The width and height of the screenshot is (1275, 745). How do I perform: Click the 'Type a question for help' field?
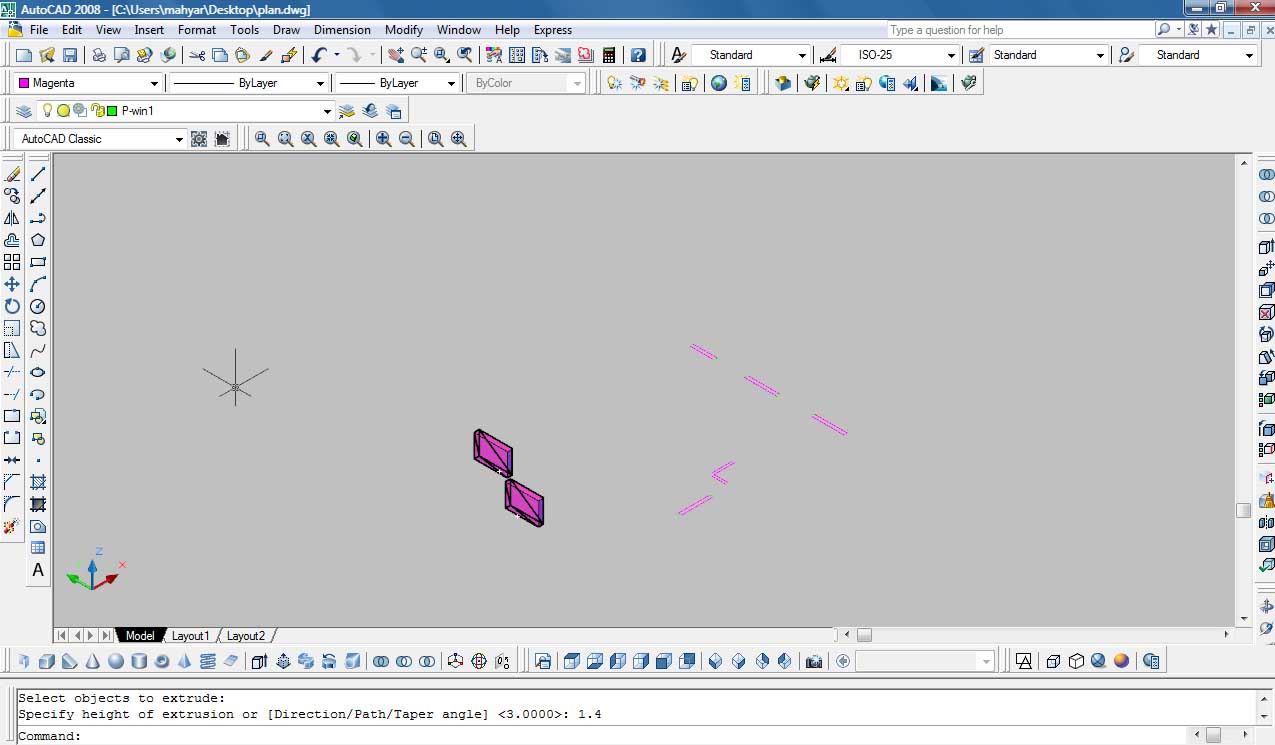pos(1018,30)
